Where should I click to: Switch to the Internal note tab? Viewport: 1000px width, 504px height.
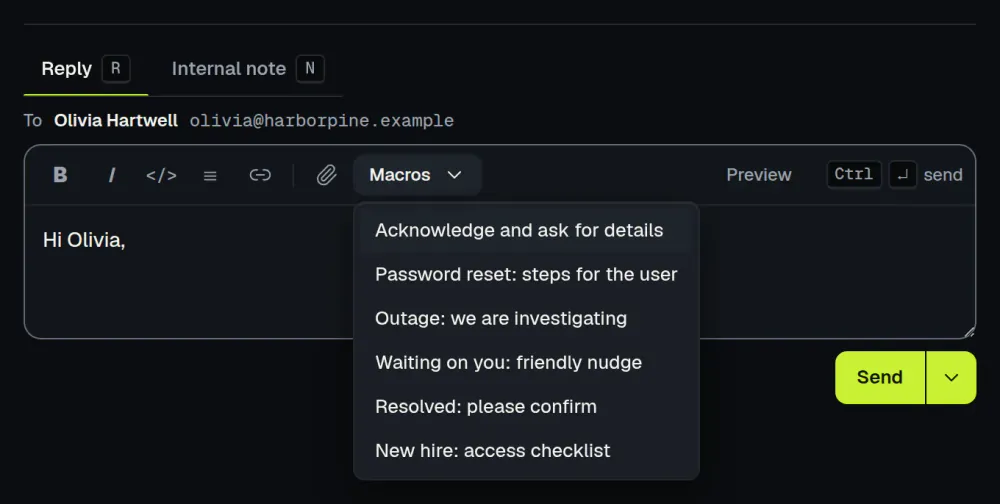point(247,69)
